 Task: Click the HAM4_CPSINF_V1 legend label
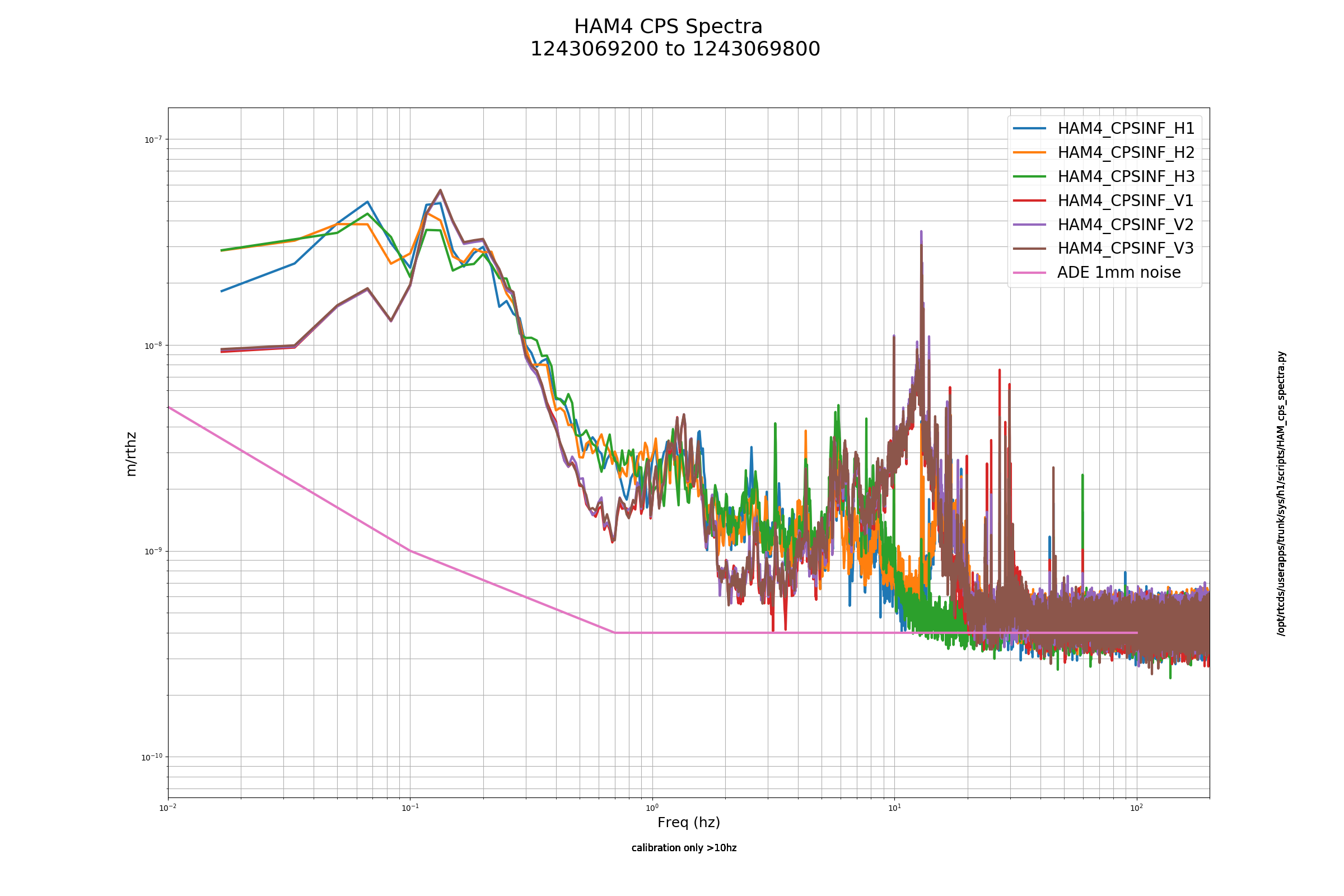pos(1125,200)
